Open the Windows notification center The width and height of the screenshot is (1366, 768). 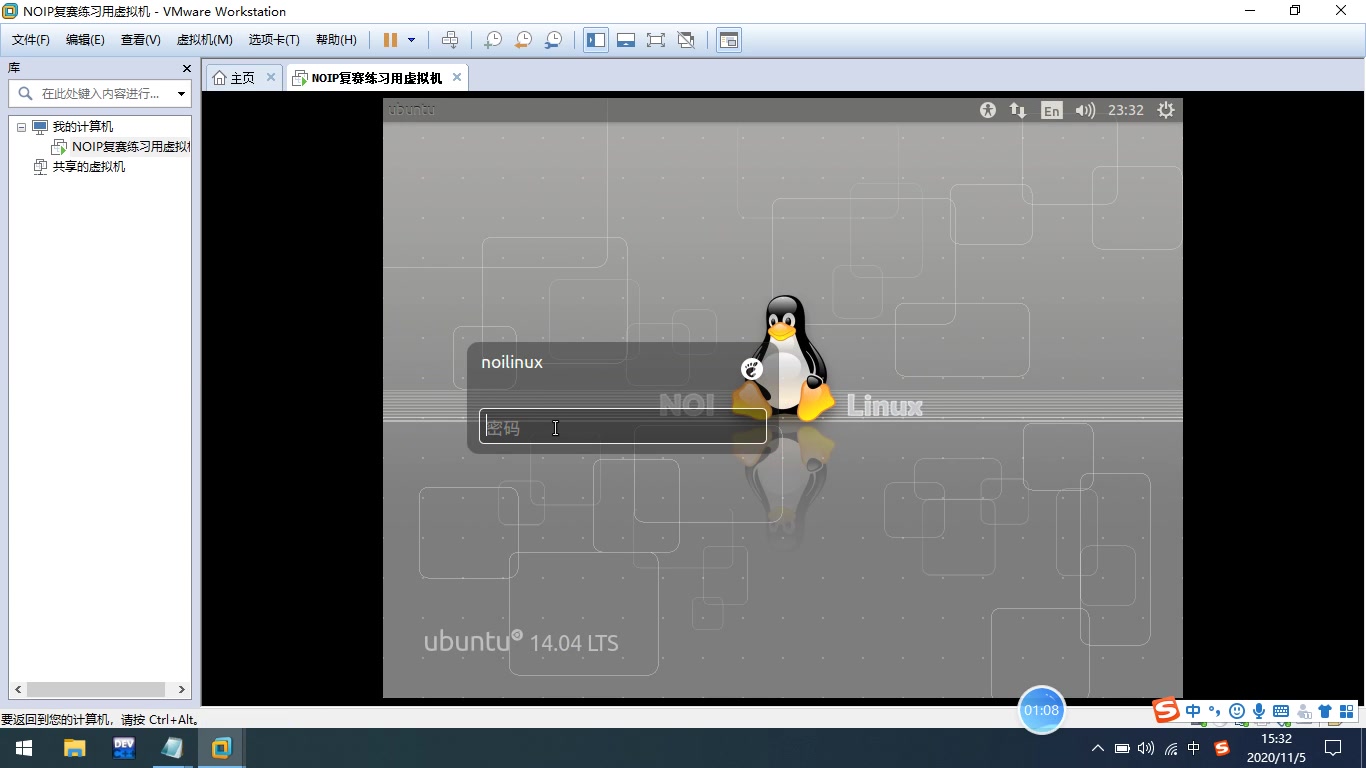1333,748
